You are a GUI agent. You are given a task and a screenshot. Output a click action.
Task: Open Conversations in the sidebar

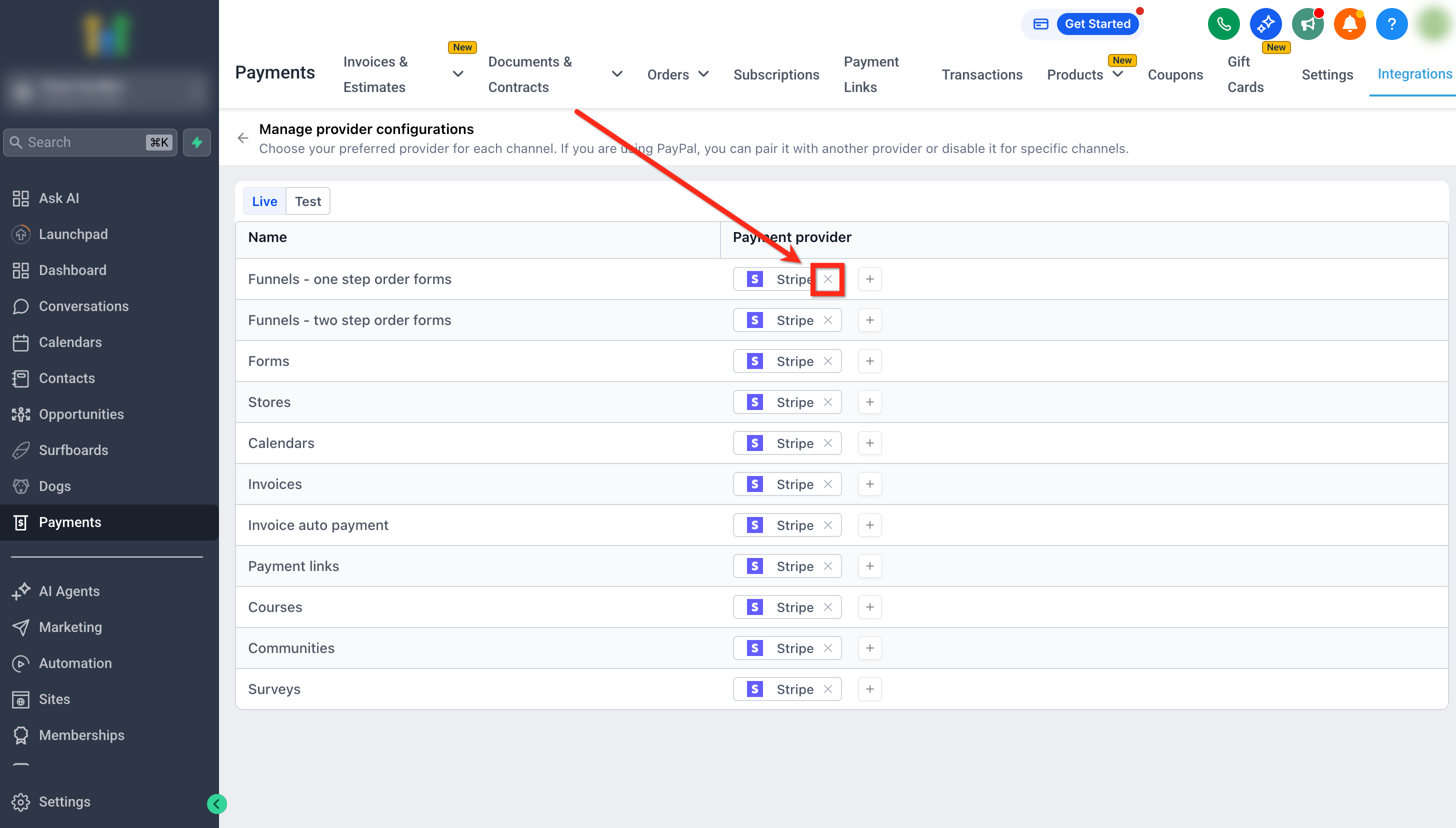(83, 306)
